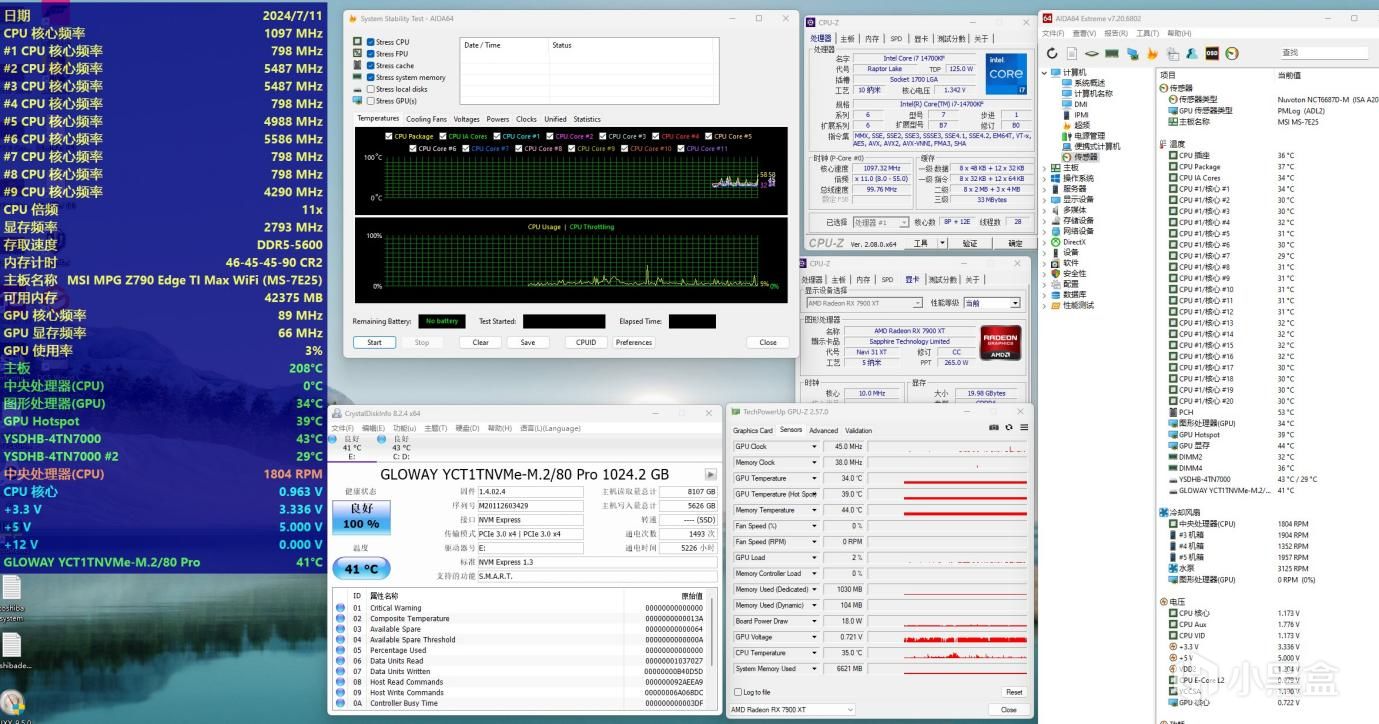Expand the 主板 node in AIDA64 tree
The height and width of the screenshot is (724, 1379).
coord(1046,168)
